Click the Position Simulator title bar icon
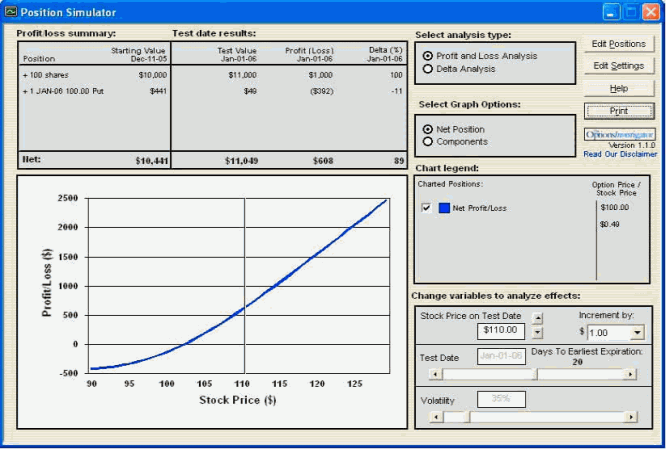 pyautogui.click(x=11, y=12)
